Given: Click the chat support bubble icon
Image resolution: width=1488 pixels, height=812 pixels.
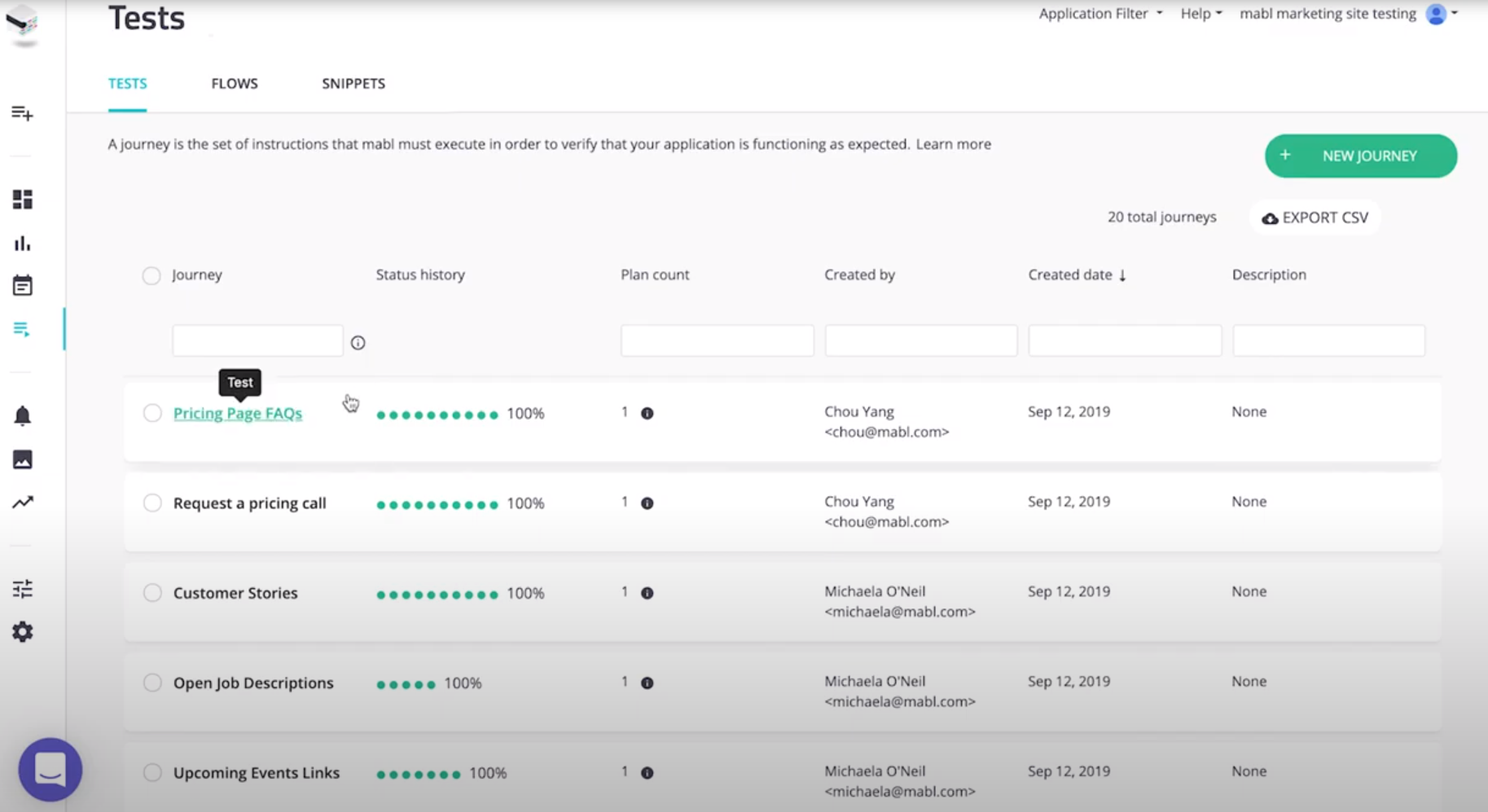Looking at the screenshot, I should [50, 769].
